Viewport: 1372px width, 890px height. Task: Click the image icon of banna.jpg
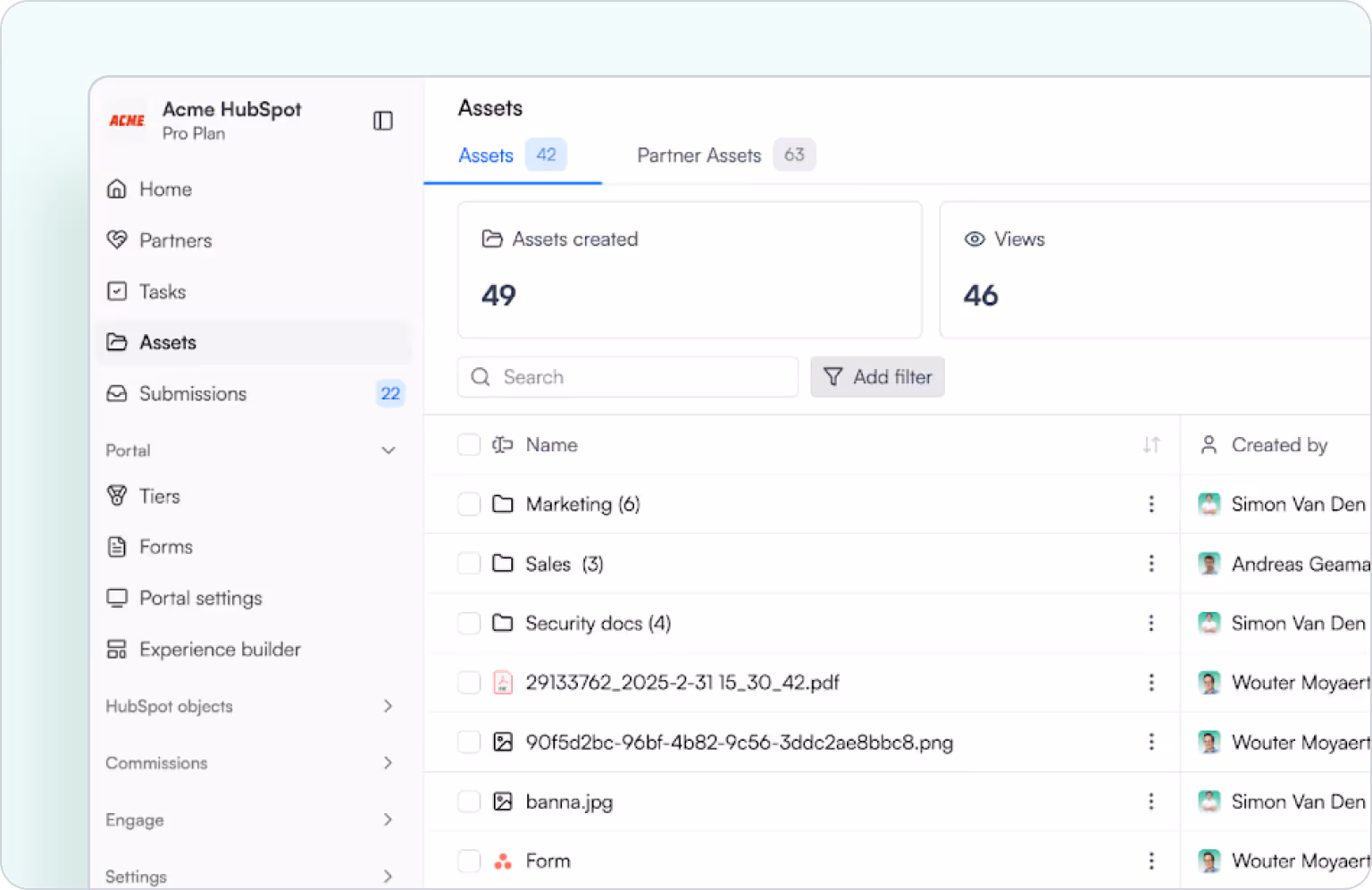tap(503, 802)
